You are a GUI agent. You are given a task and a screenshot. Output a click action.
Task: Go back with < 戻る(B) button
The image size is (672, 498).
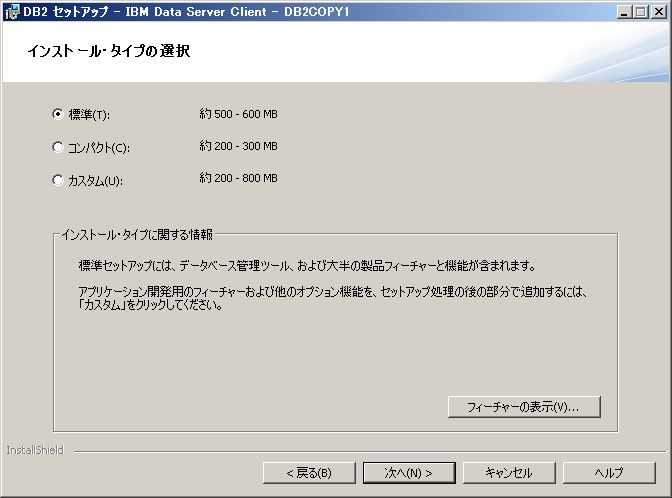pos(309,473)
